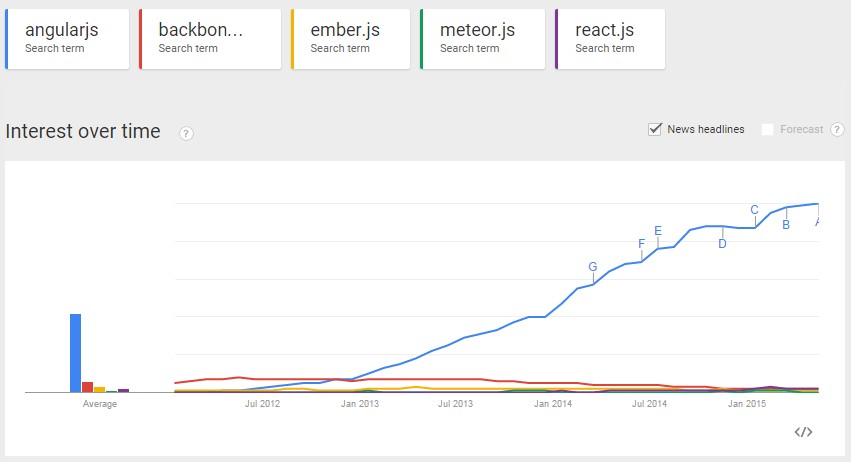
Task: Open news headline marker E
Action: coord(658,231)
